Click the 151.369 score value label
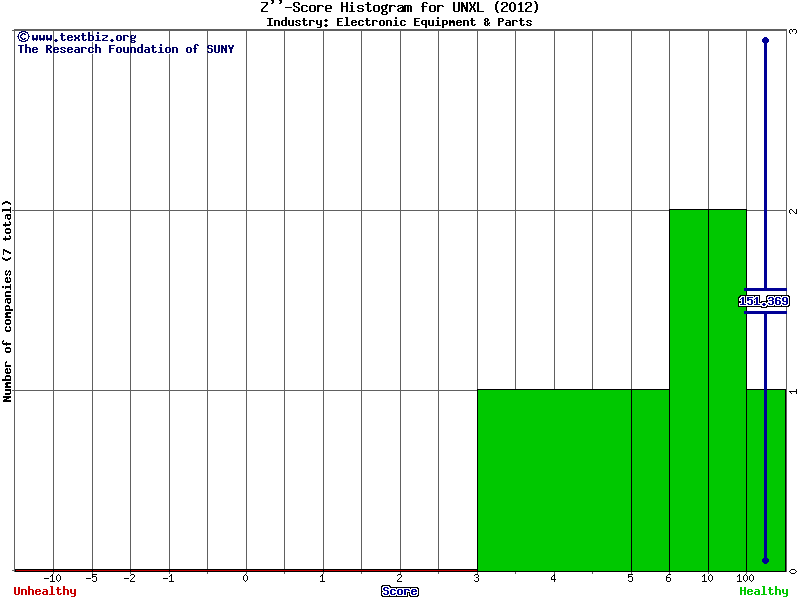 point(764,301)
